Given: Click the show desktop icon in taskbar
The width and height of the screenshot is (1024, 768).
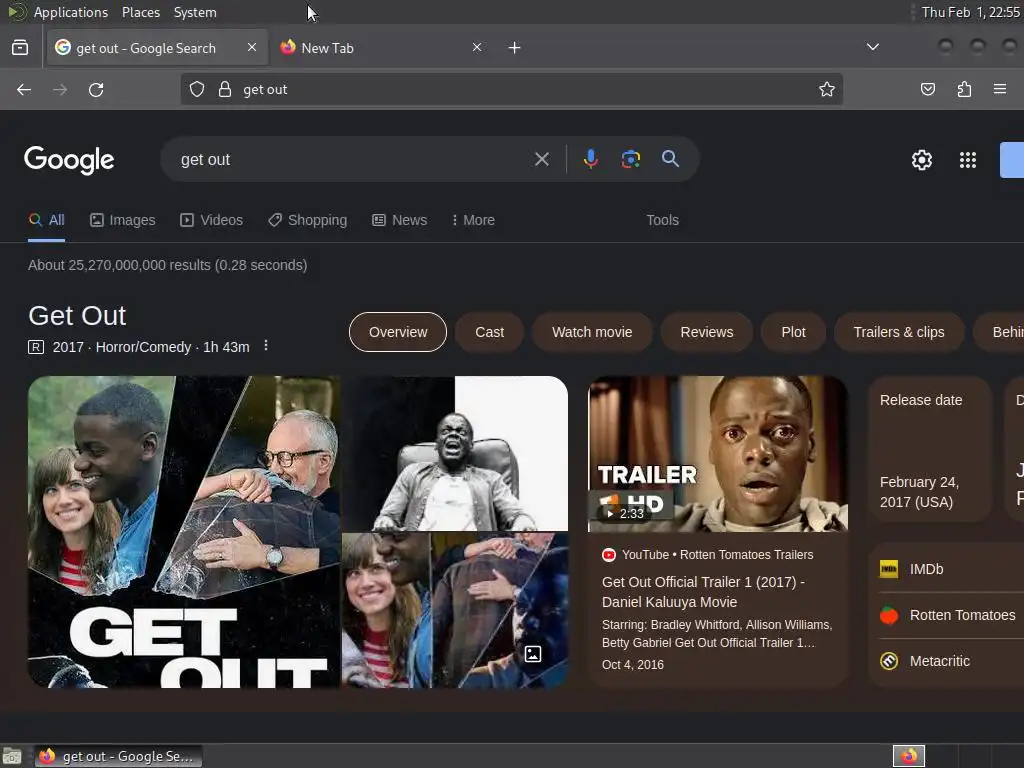Looking at the screenshot, I should pos(12,756).
